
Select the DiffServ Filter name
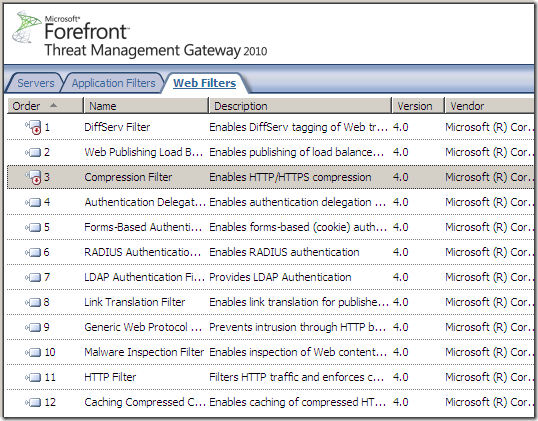[x=117, y=127]
